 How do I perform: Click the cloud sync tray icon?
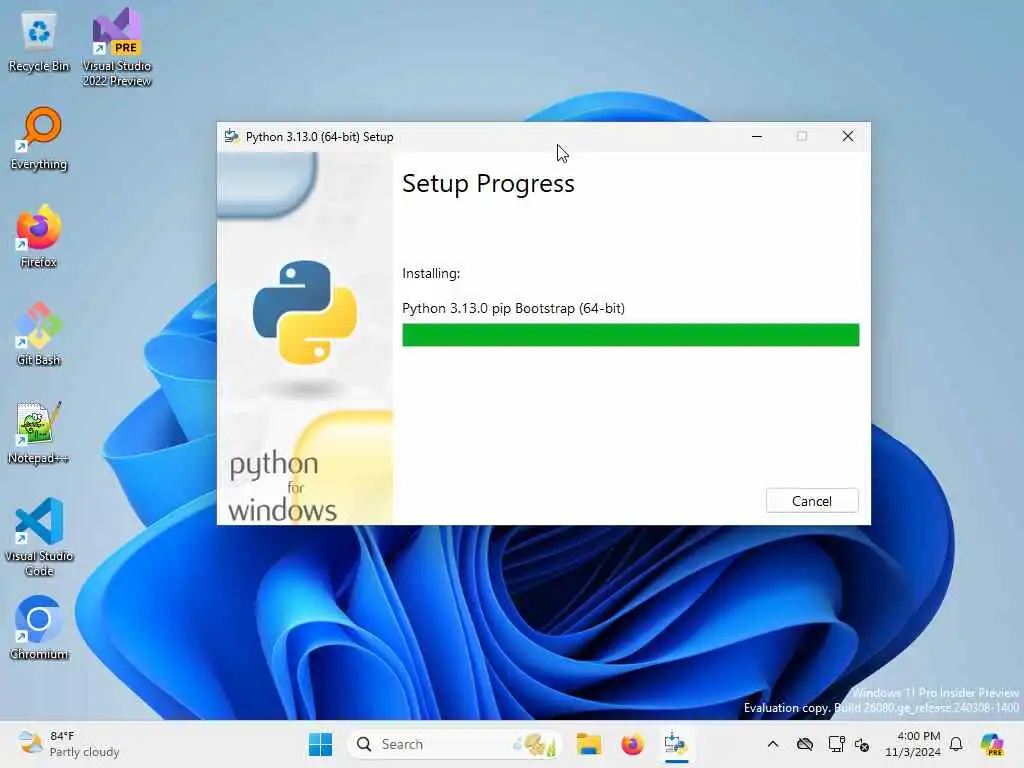click(805, 744)
